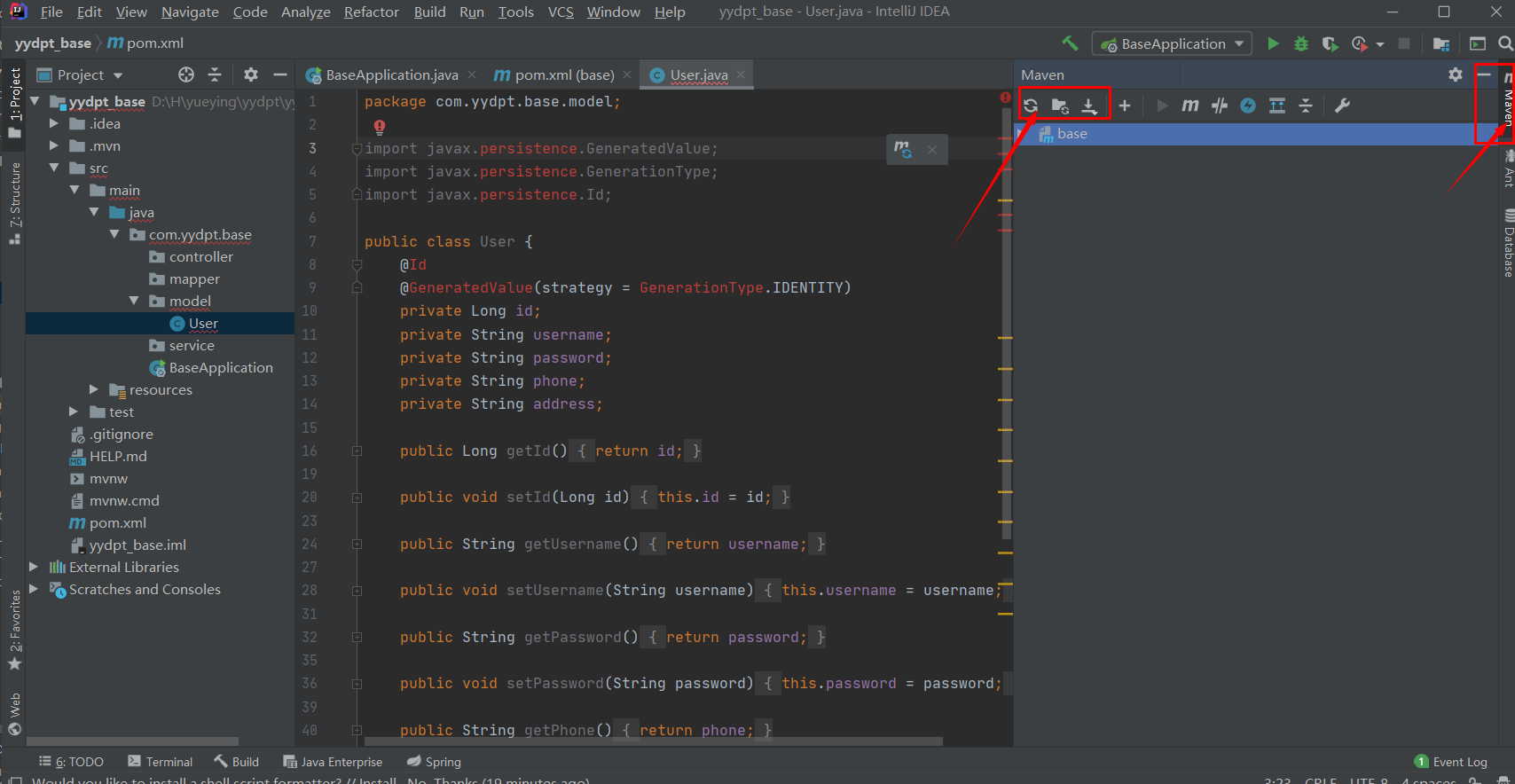This screenshot has height=784, width=1515.
Task: Click Run Anything icon in toolbar
Action: point(1478,43)
